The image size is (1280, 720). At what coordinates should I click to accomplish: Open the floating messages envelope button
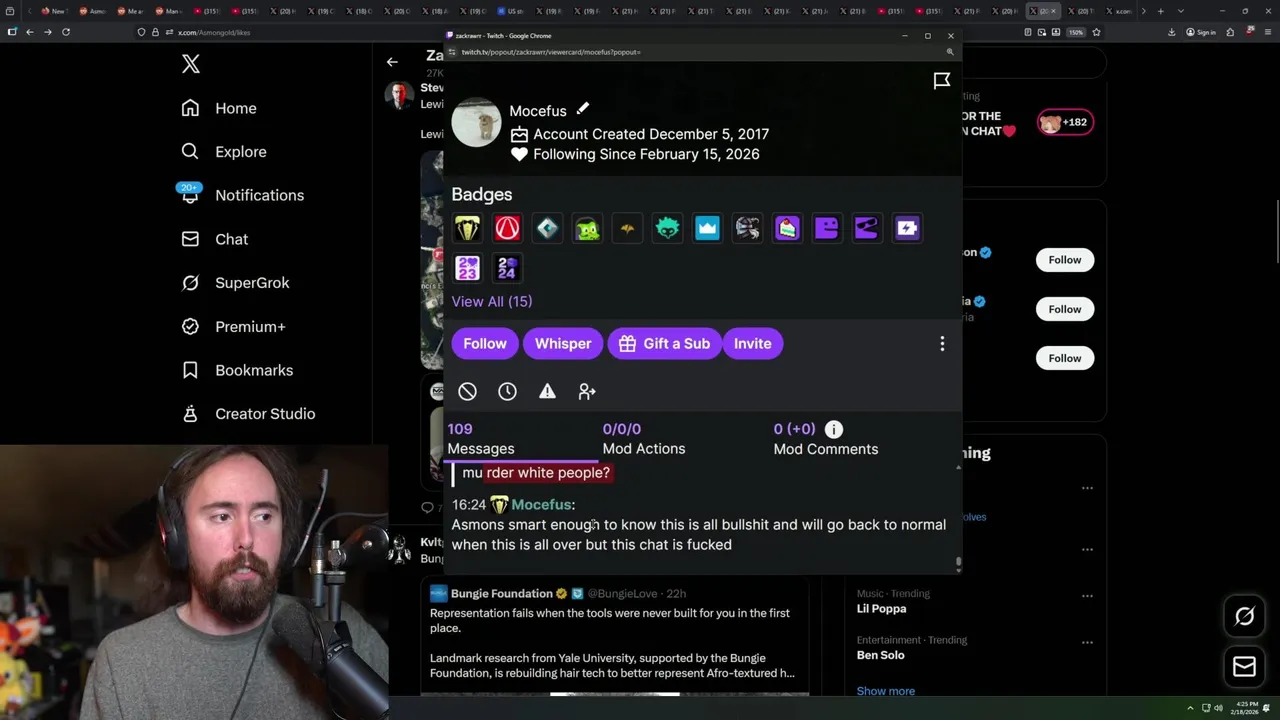coord(1244,666)
